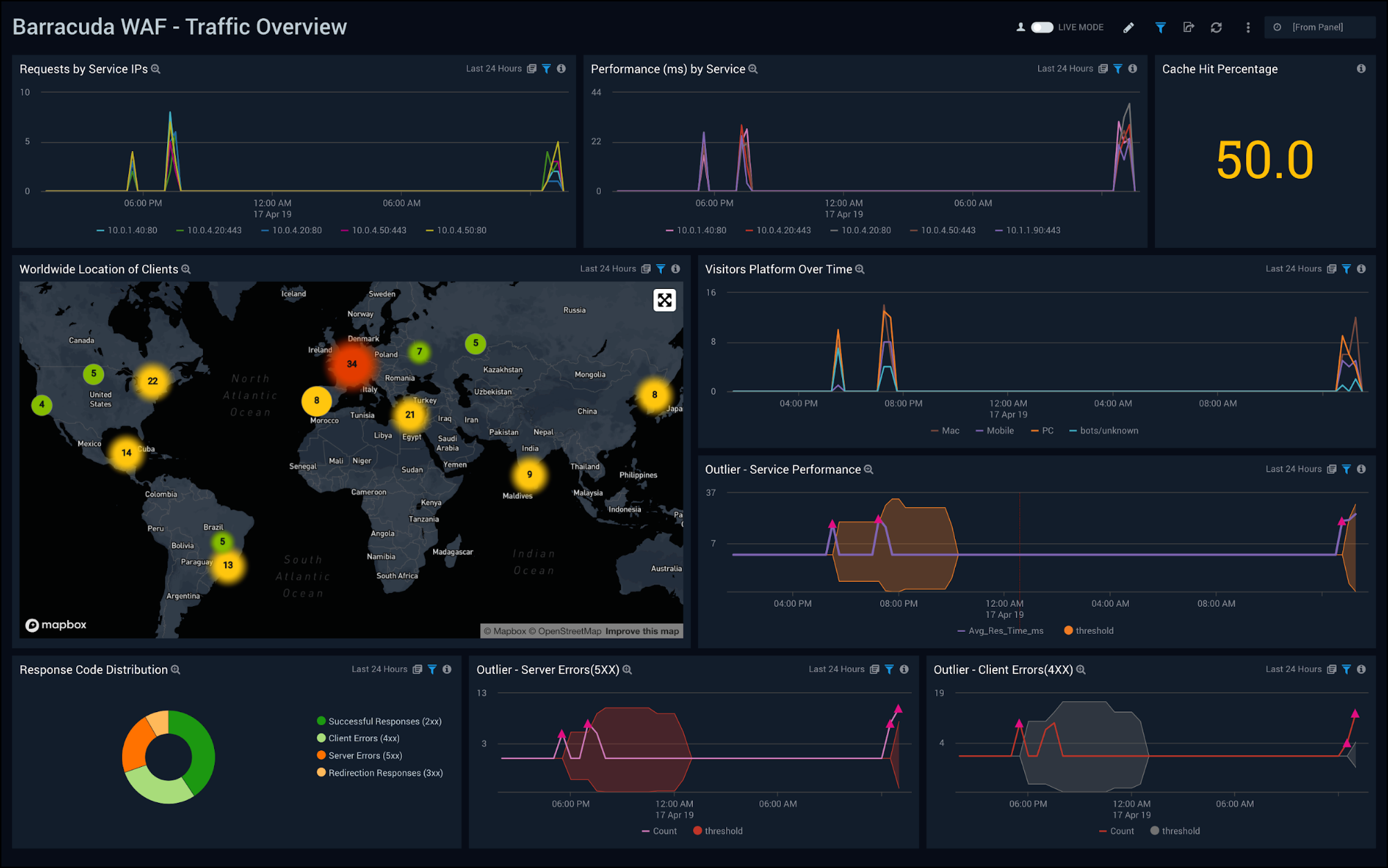Toggle the LIVE MODE switch
1388x868 pixels.
(x=1042, y=27)
